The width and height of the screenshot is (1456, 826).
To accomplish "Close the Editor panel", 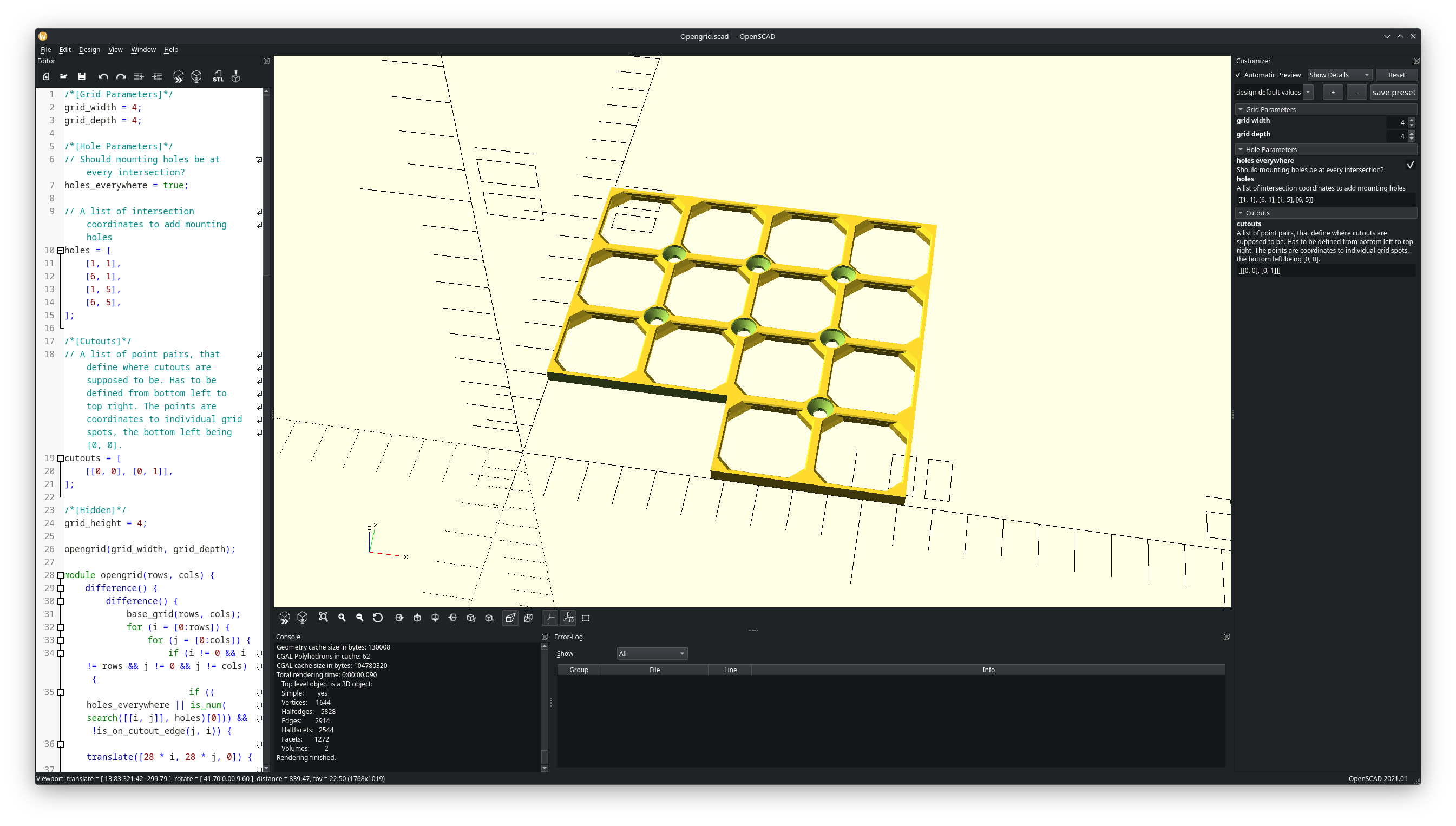I will tap(267, 61).
